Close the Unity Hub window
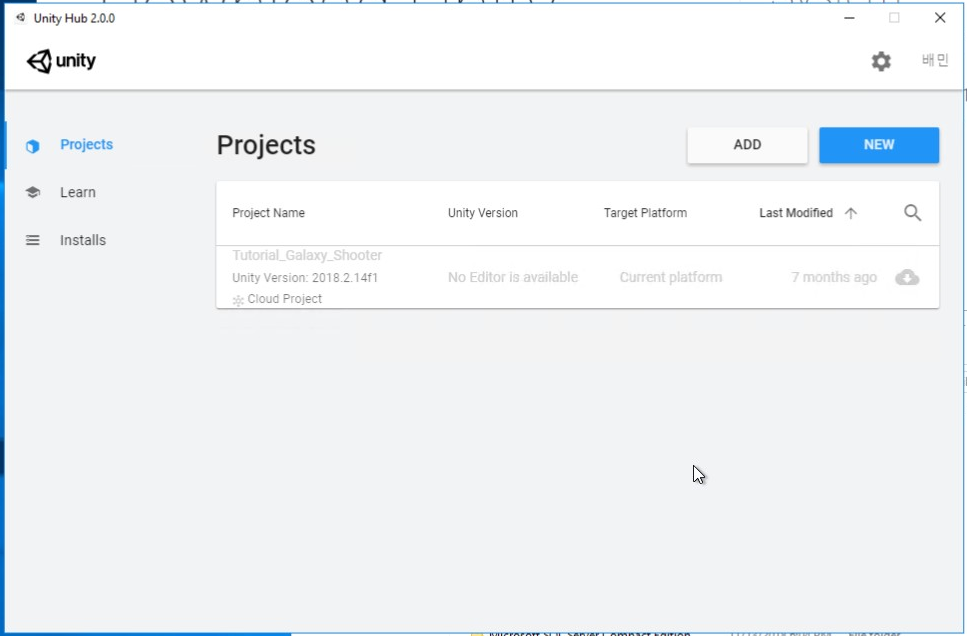Image resolution: width=967 pixels, height=636 pixels. pos(940,18)
